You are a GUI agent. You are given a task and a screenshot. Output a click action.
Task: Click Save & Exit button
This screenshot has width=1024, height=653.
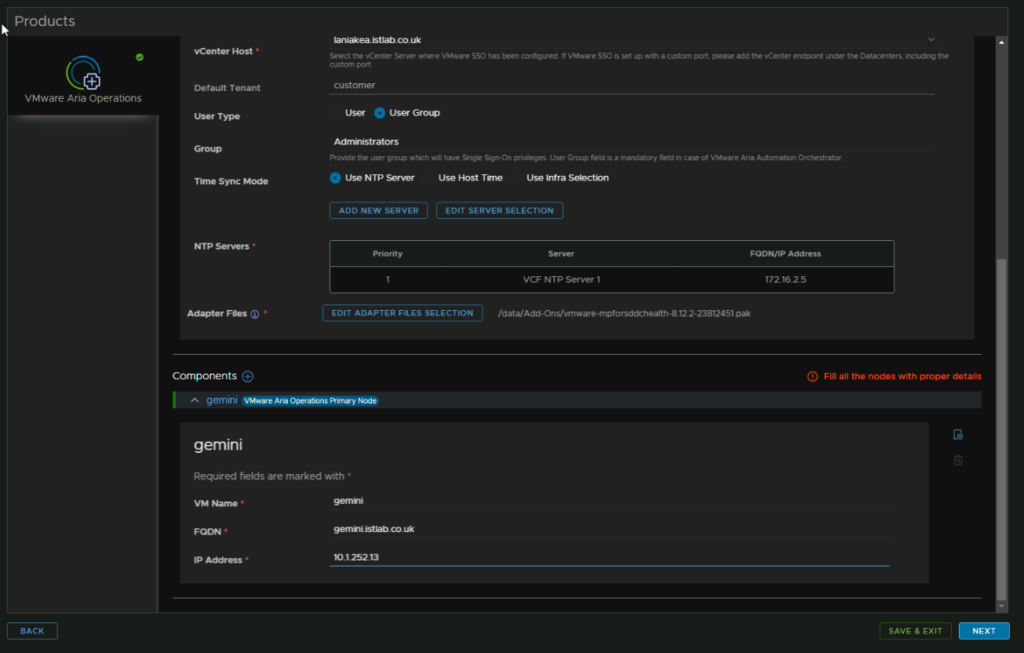pyautogui.click(x=915, y=631)
